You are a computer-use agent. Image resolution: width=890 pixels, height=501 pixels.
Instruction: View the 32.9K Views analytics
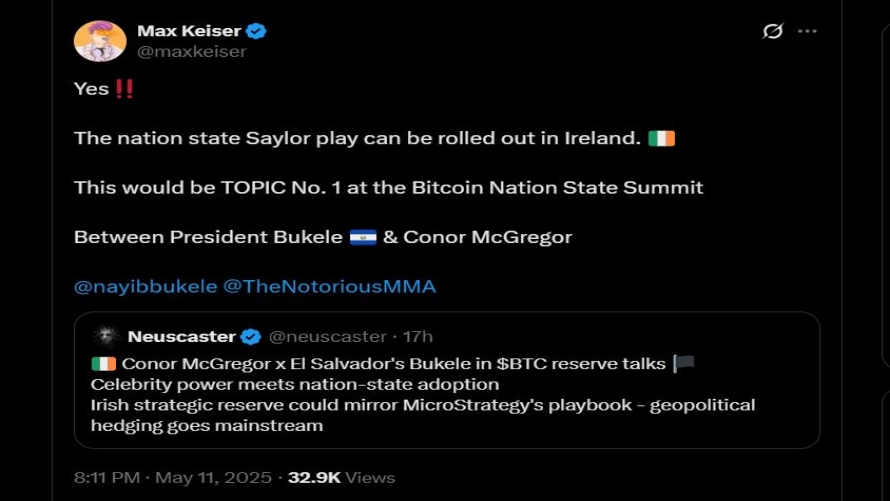(341, 477)
